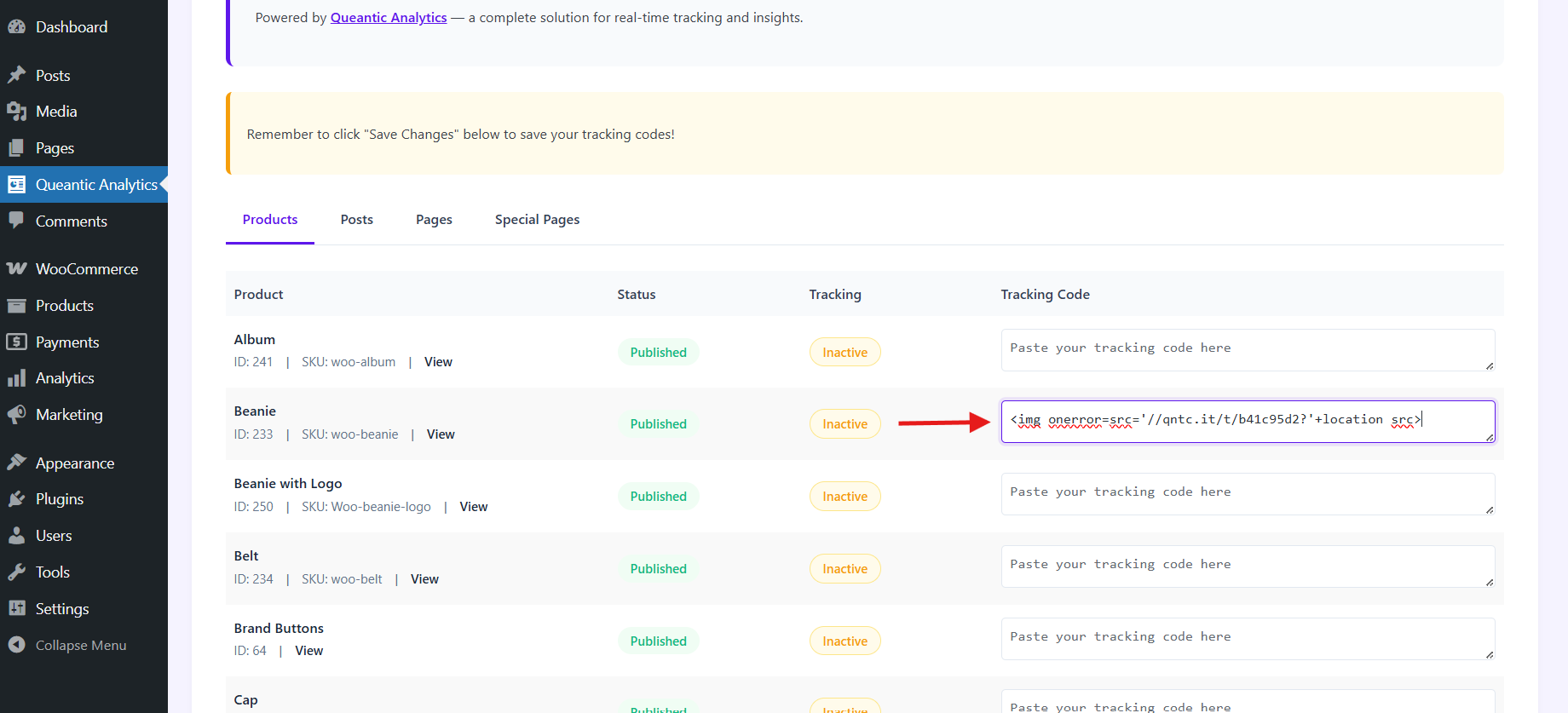Click the Product column header

tap(258, 295)
